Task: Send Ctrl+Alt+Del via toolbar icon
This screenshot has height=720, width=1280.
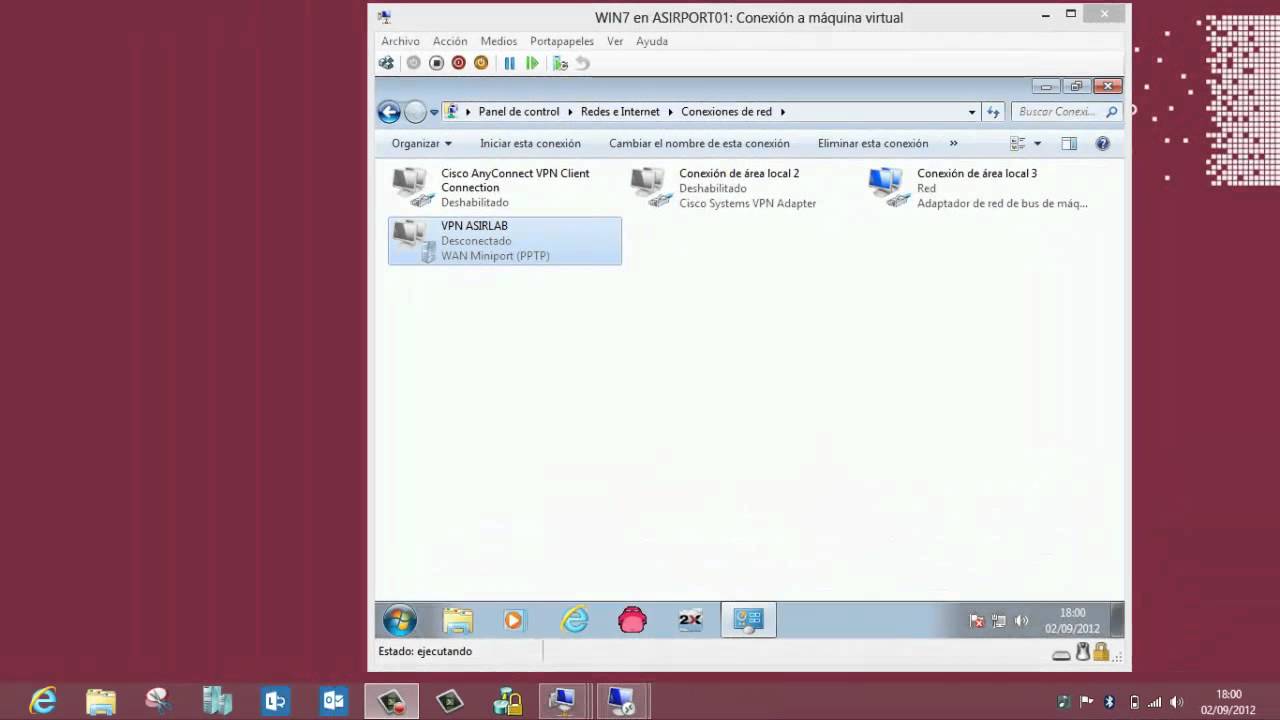Action: pyautogui.click(x=386, y=63)
